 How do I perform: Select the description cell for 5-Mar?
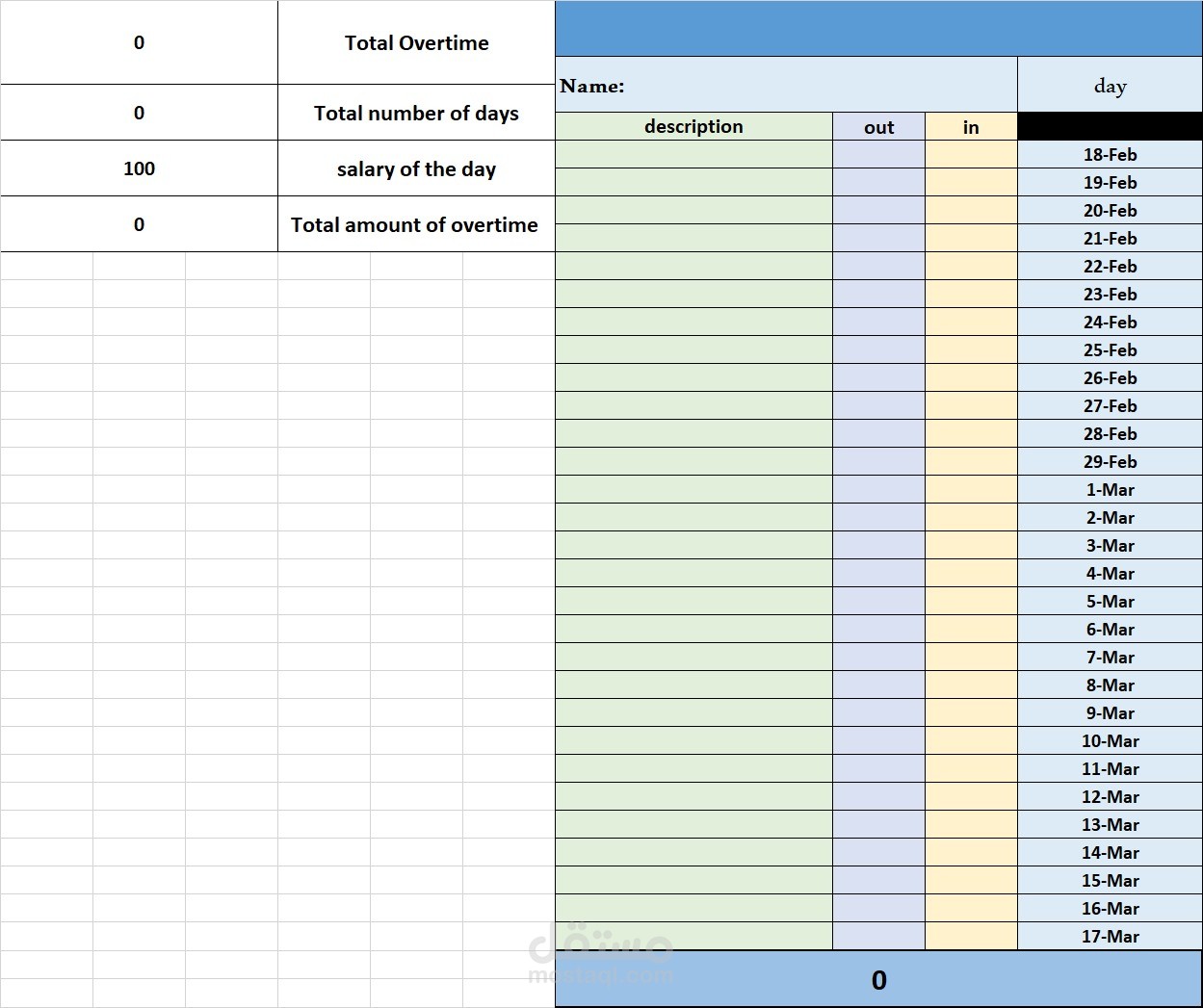pos(693,601)
